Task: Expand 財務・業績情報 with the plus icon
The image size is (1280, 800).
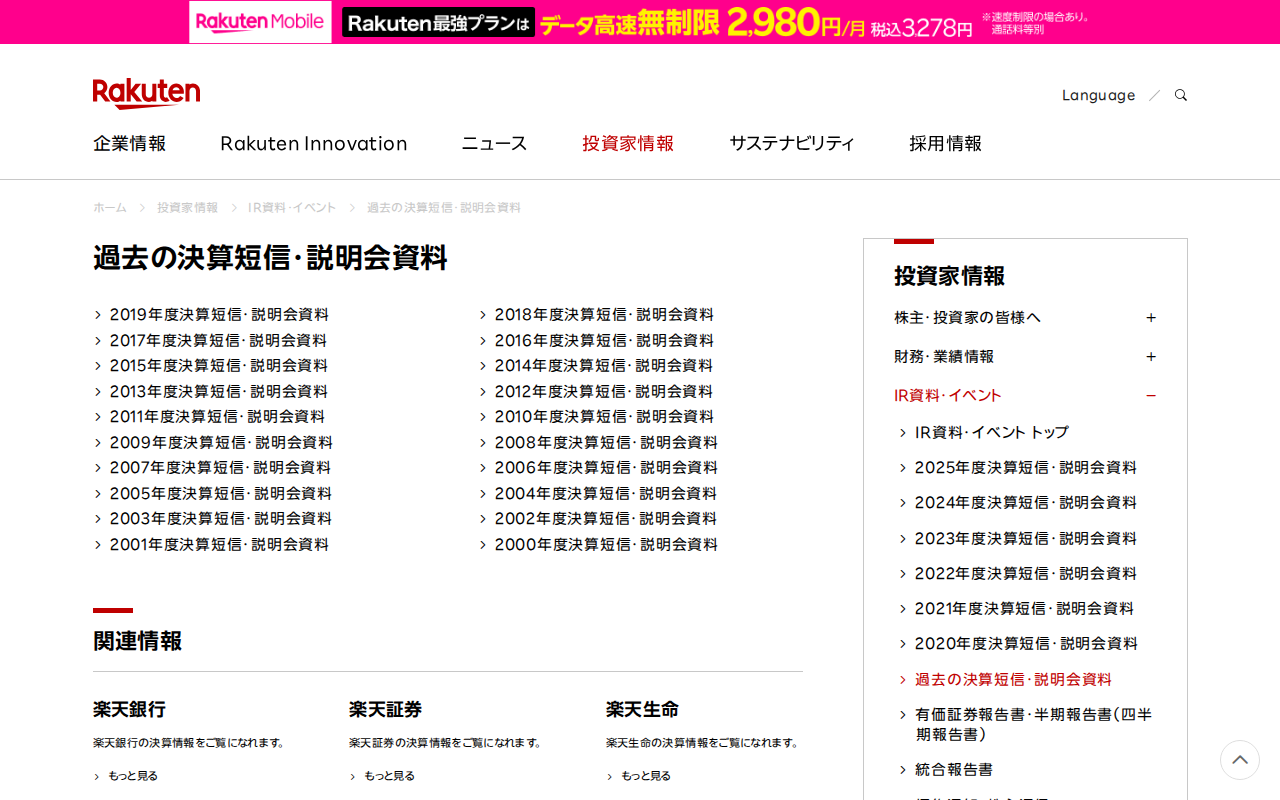Action: [1151, 357]
